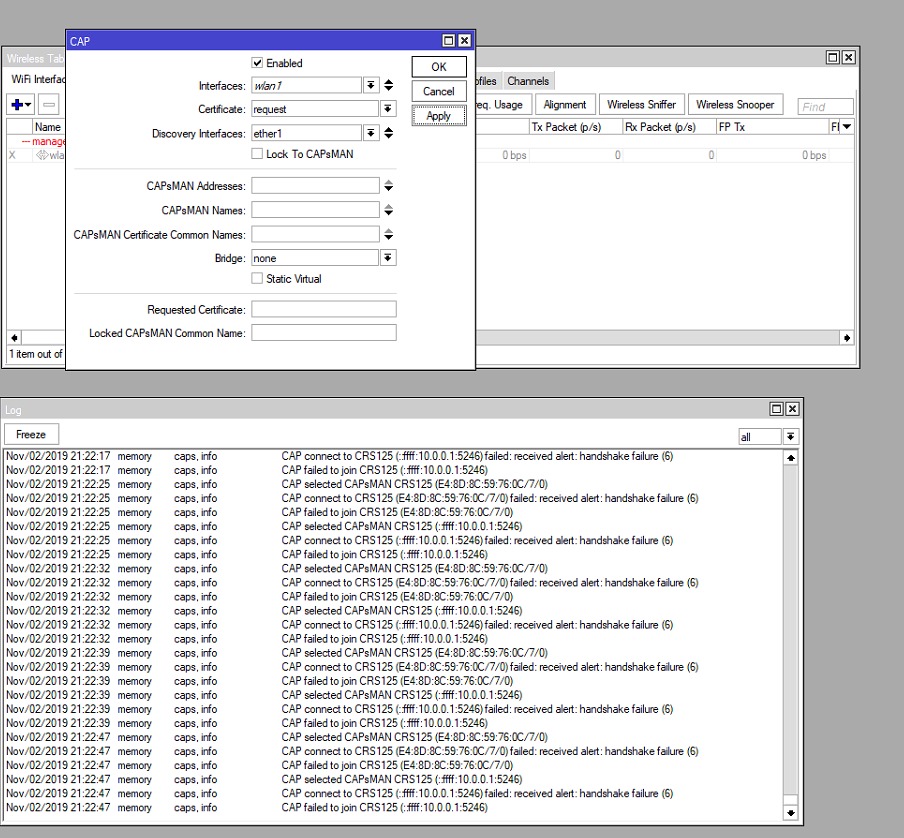This screenshot has height=838, width=904.
Task: Click Cancel in the CAP dialog
Action: point(439,91)
